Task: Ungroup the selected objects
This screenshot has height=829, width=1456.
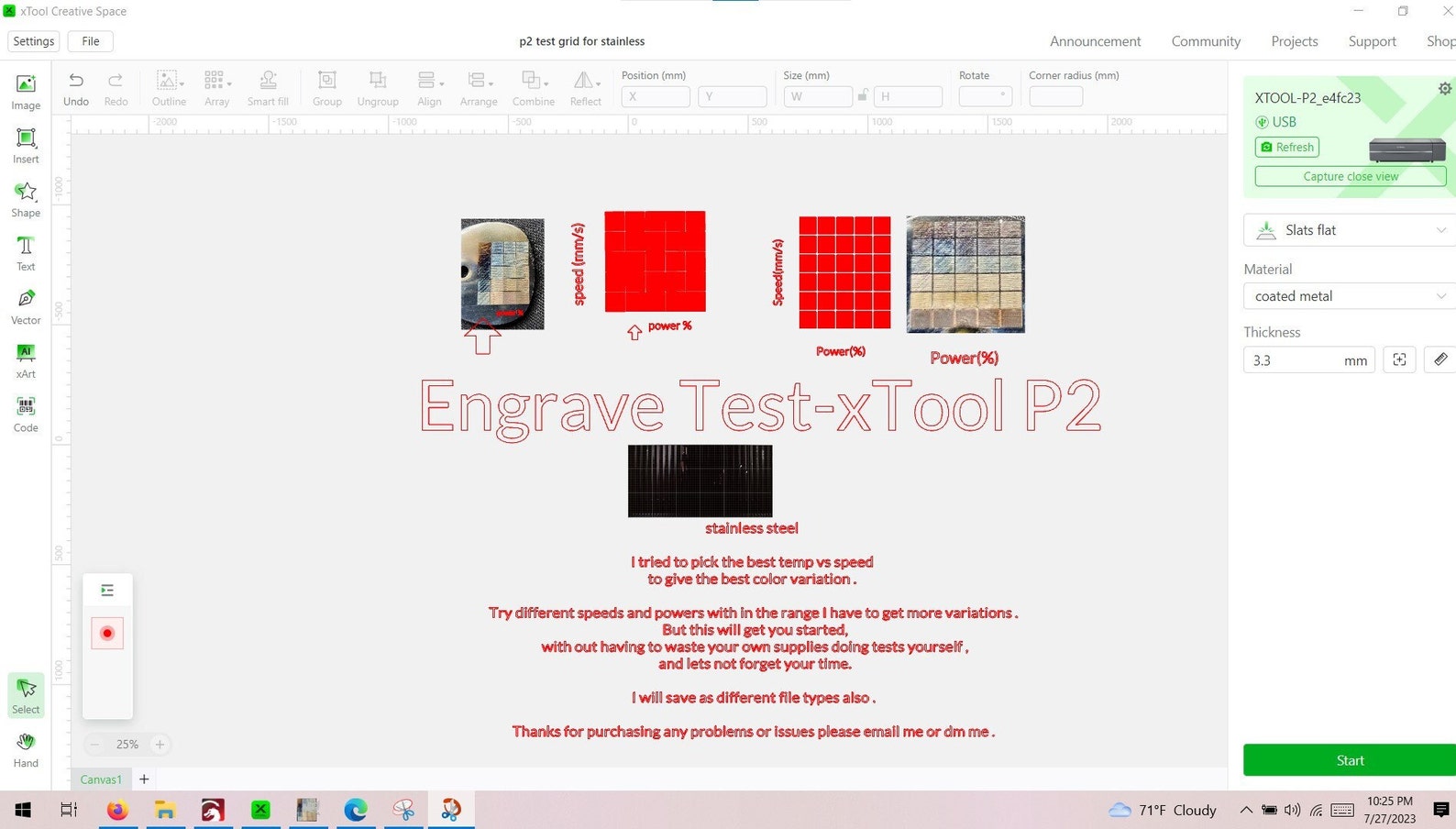Action: click(378, 89)
